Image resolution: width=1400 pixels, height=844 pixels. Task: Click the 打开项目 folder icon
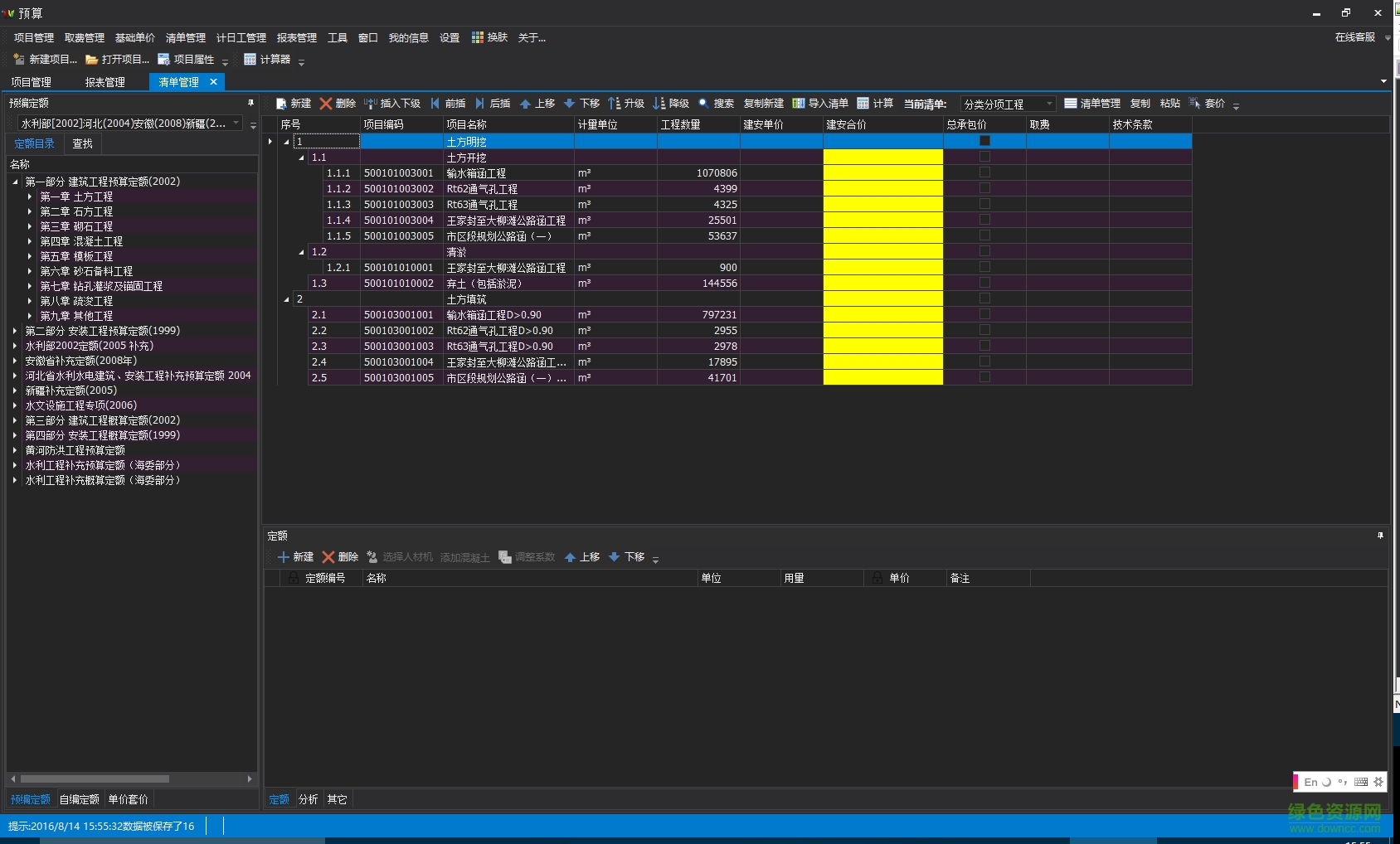tap(92, 60)
